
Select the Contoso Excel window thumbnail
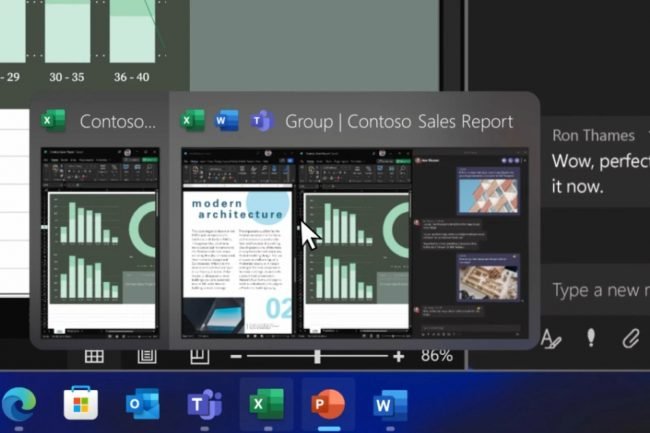pos(100,240)
